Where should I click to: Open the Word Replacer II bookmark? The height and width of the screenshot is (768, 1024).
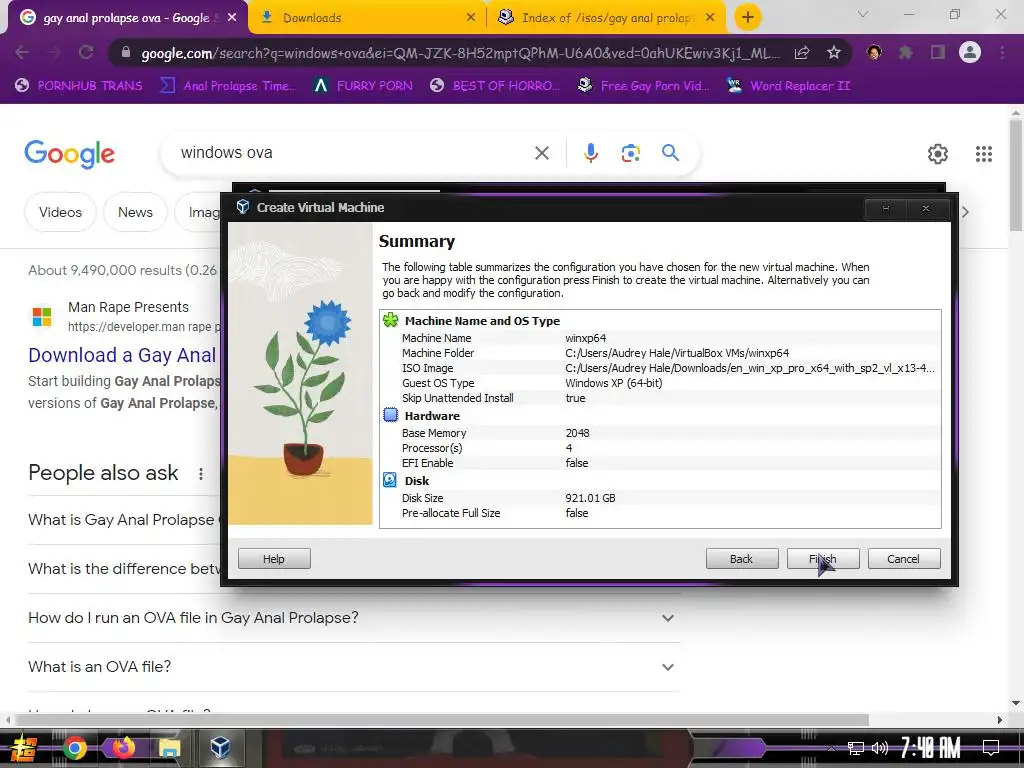(789, 86)
